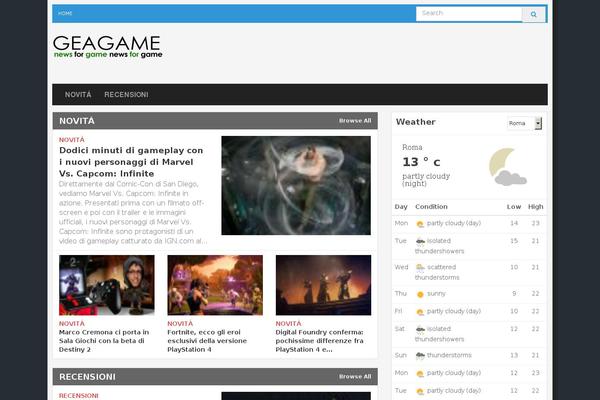Click the 13 ° c temperature reading

(x=421, y=162)
